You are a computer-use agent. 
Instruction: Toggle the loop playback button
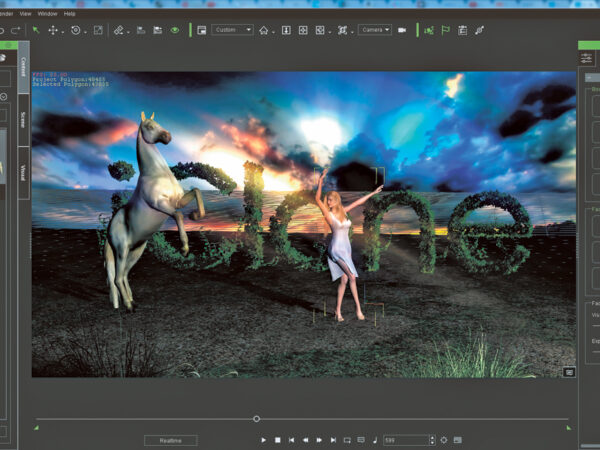click(x=347, y=440)
